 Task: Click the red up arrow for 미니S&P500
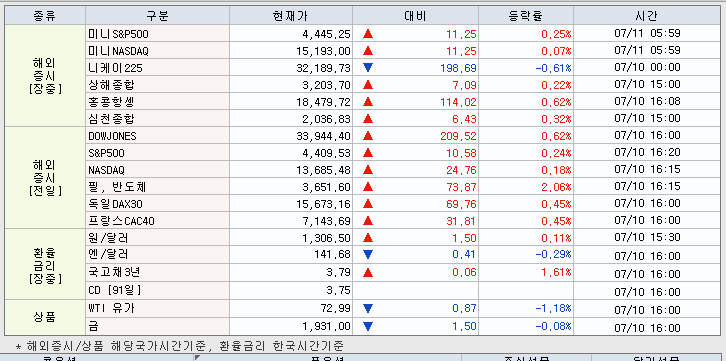(368, 34)
